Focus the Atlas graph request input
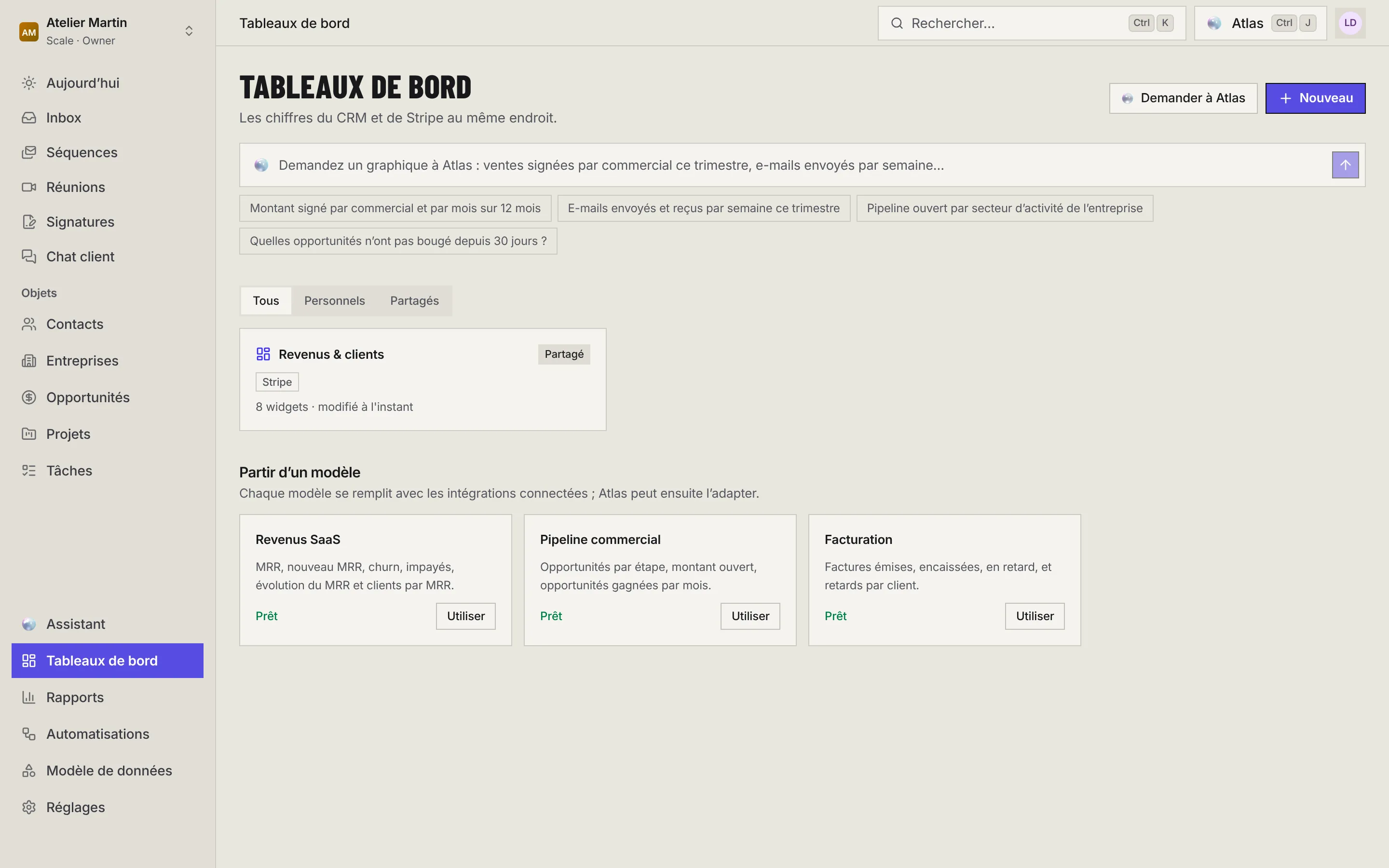Image resolution: width=1389 pixels, height=868 pixels. point(802,165)
